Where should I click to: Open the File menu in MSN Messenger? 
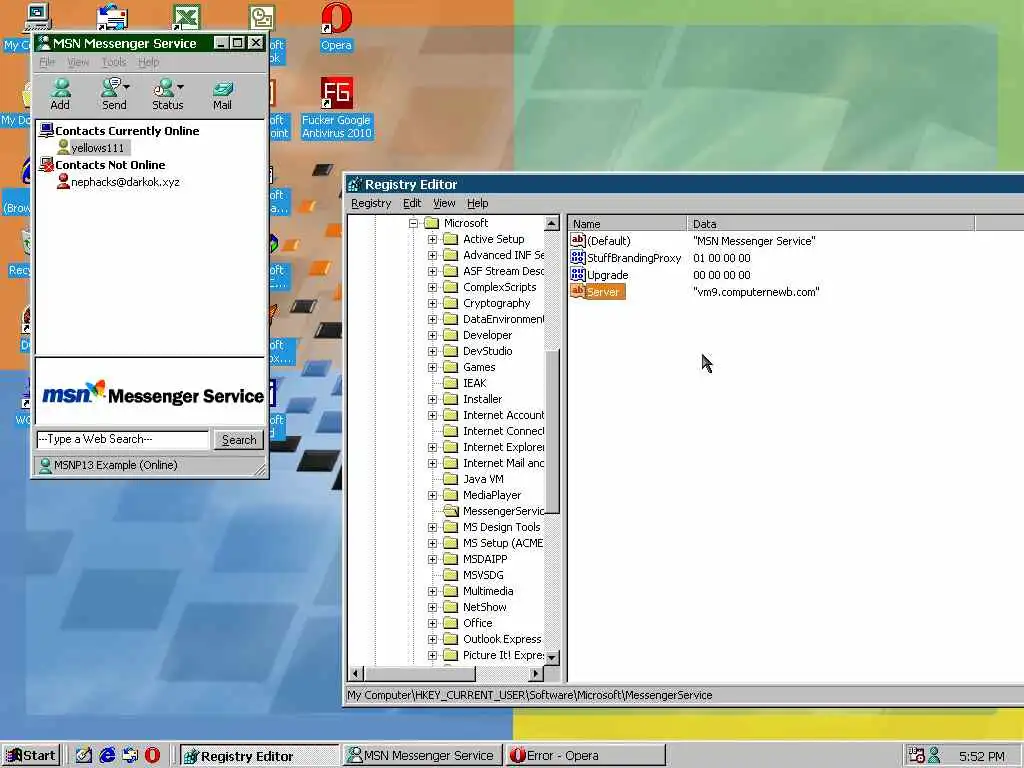tap(47, 62)
